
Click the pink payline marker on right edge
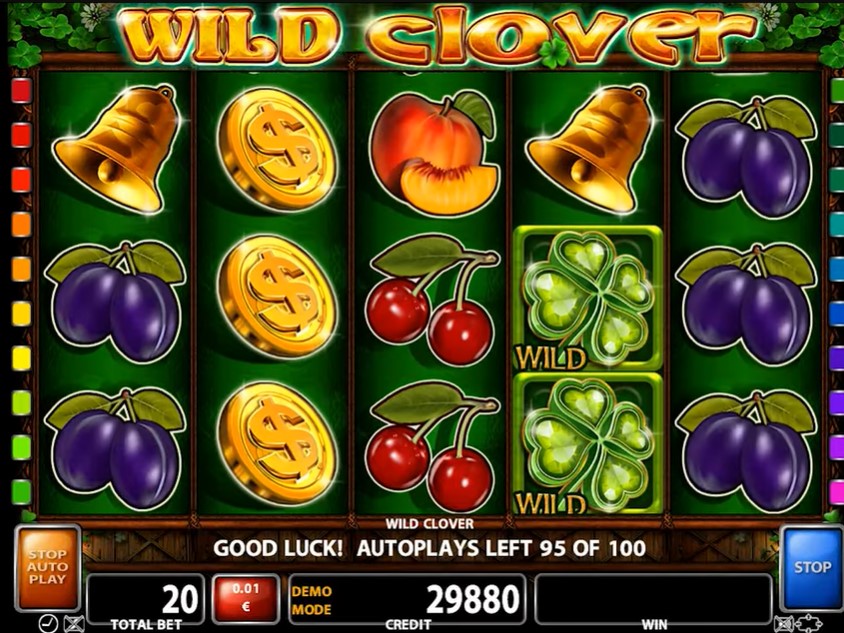click(x=838, y=491)
